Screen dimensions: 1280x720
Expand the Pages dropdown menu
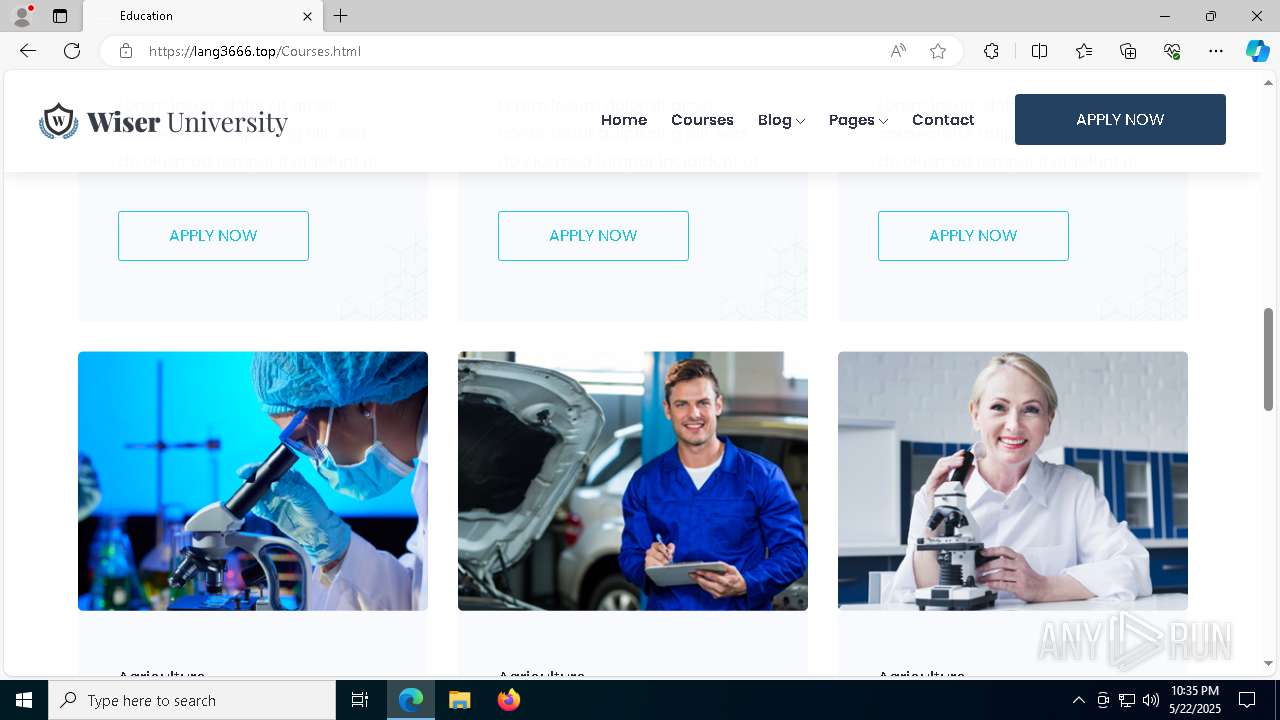pos(858,120)
